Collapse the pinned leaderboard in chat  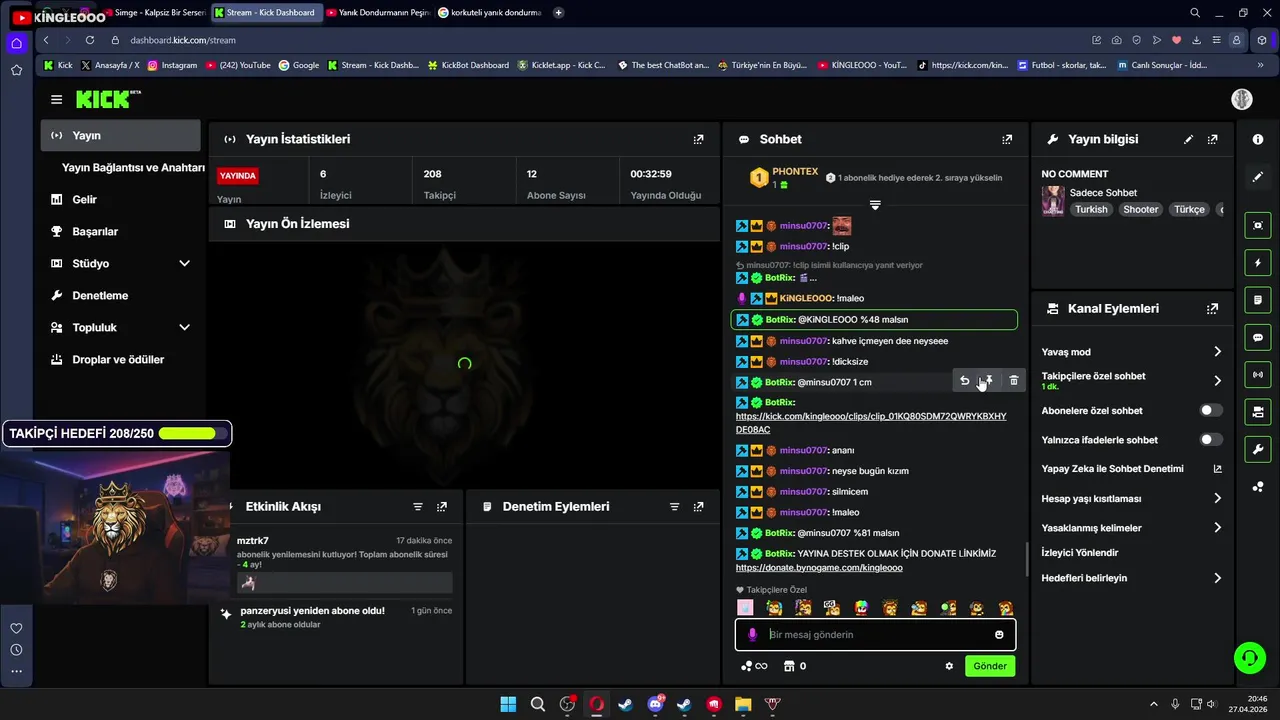pyautogui.click(x=875, y=205)
